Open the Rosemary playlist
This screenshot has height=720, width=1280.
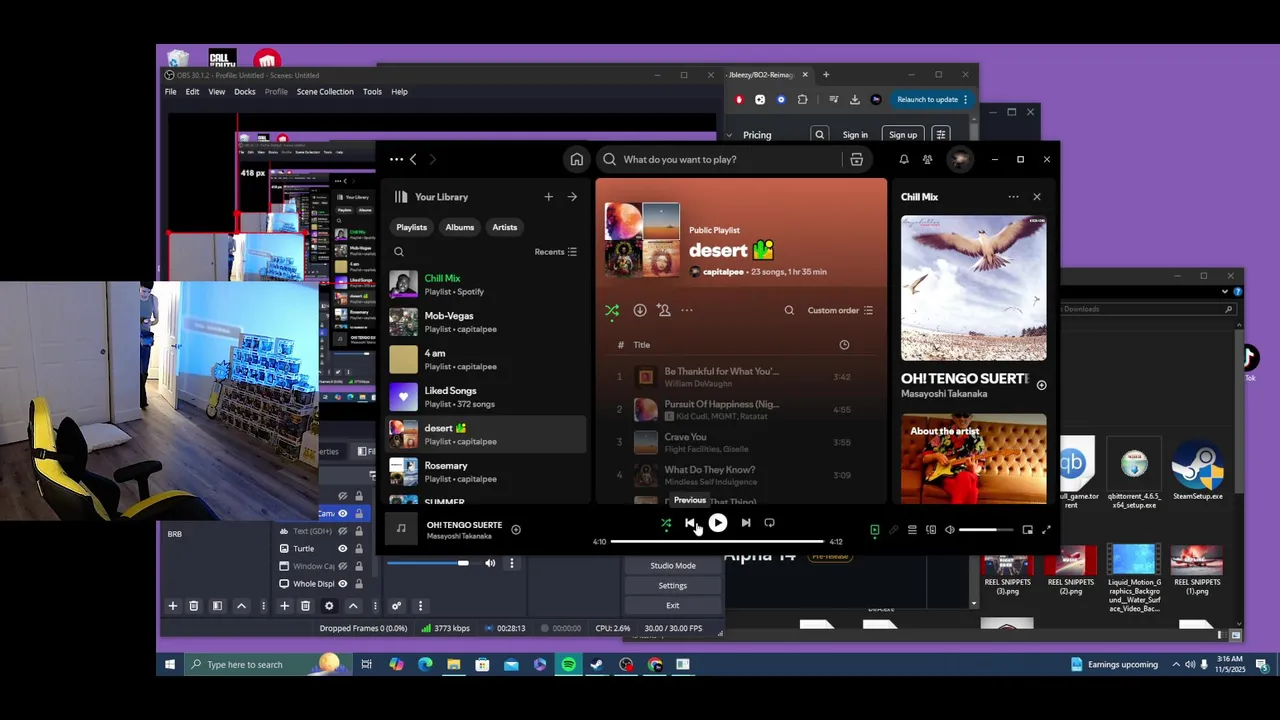486,472
